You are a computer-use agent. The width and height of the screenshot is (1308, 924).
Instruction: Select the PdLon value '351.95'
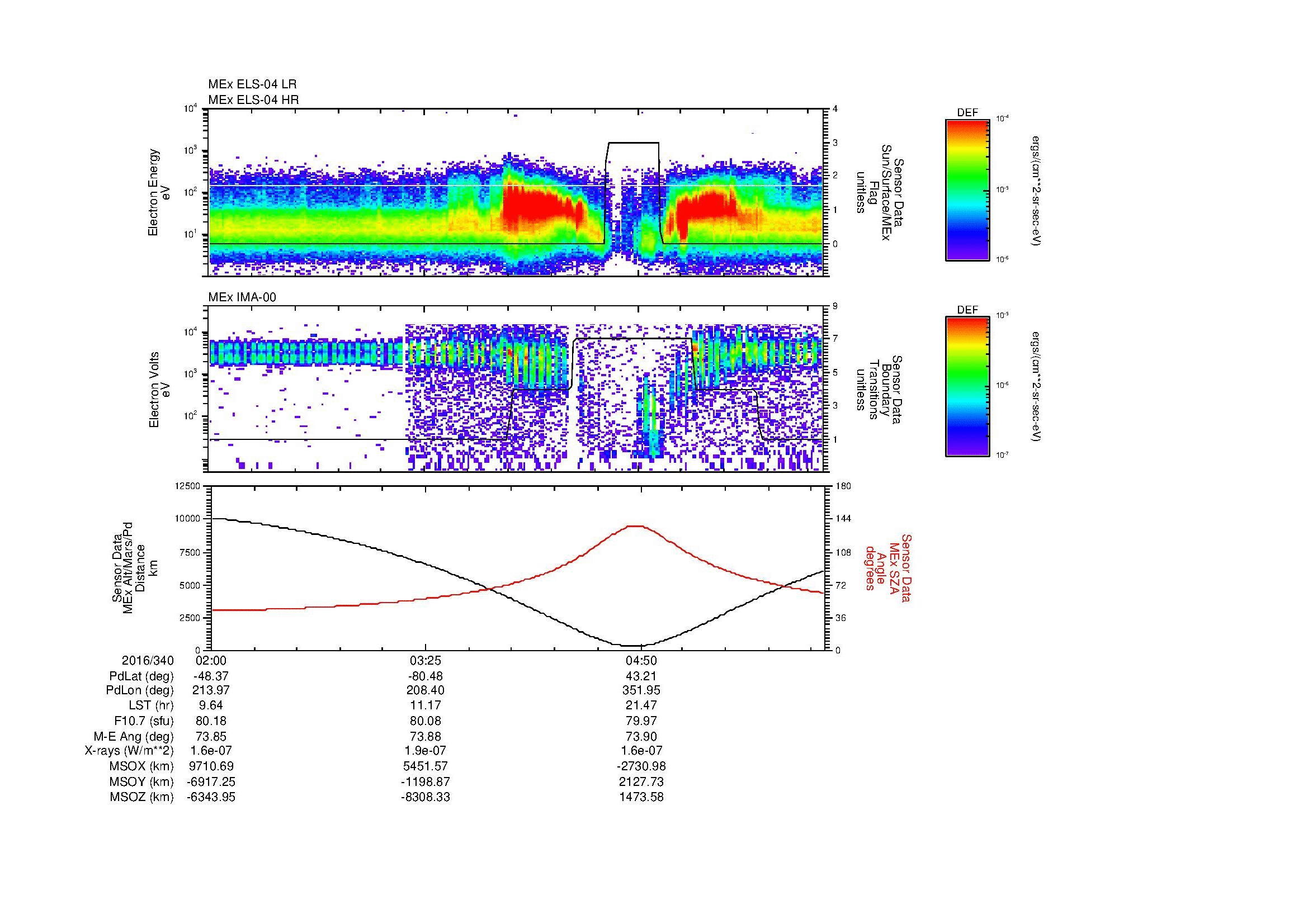point(641,690)
